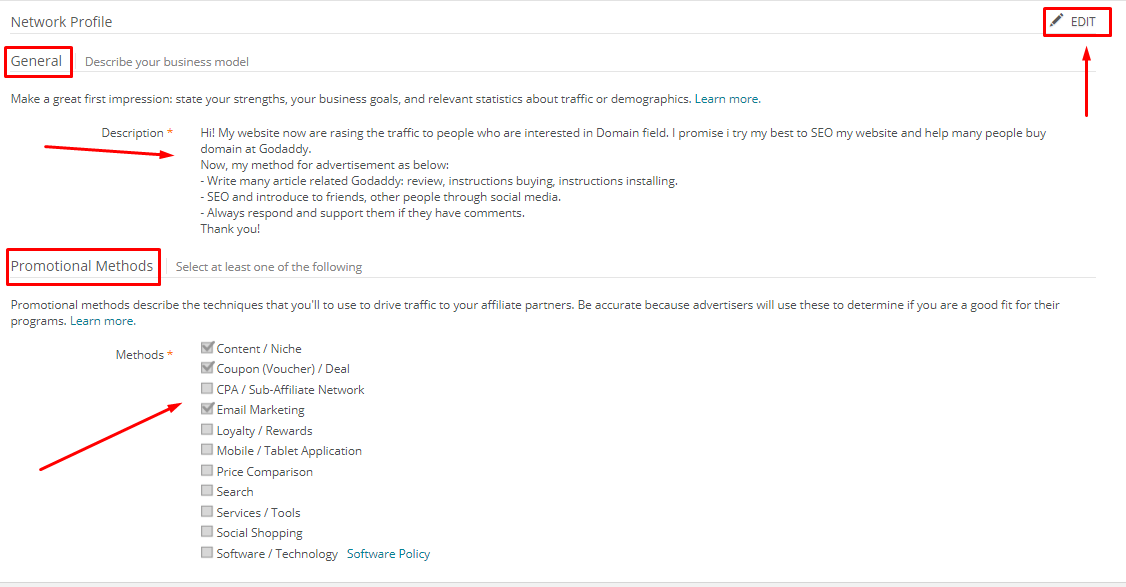Screen dimensions: 1126x587
Task: Click the EDIT pencil icon
Action: pyautogui.click(x=1057, y=21)
